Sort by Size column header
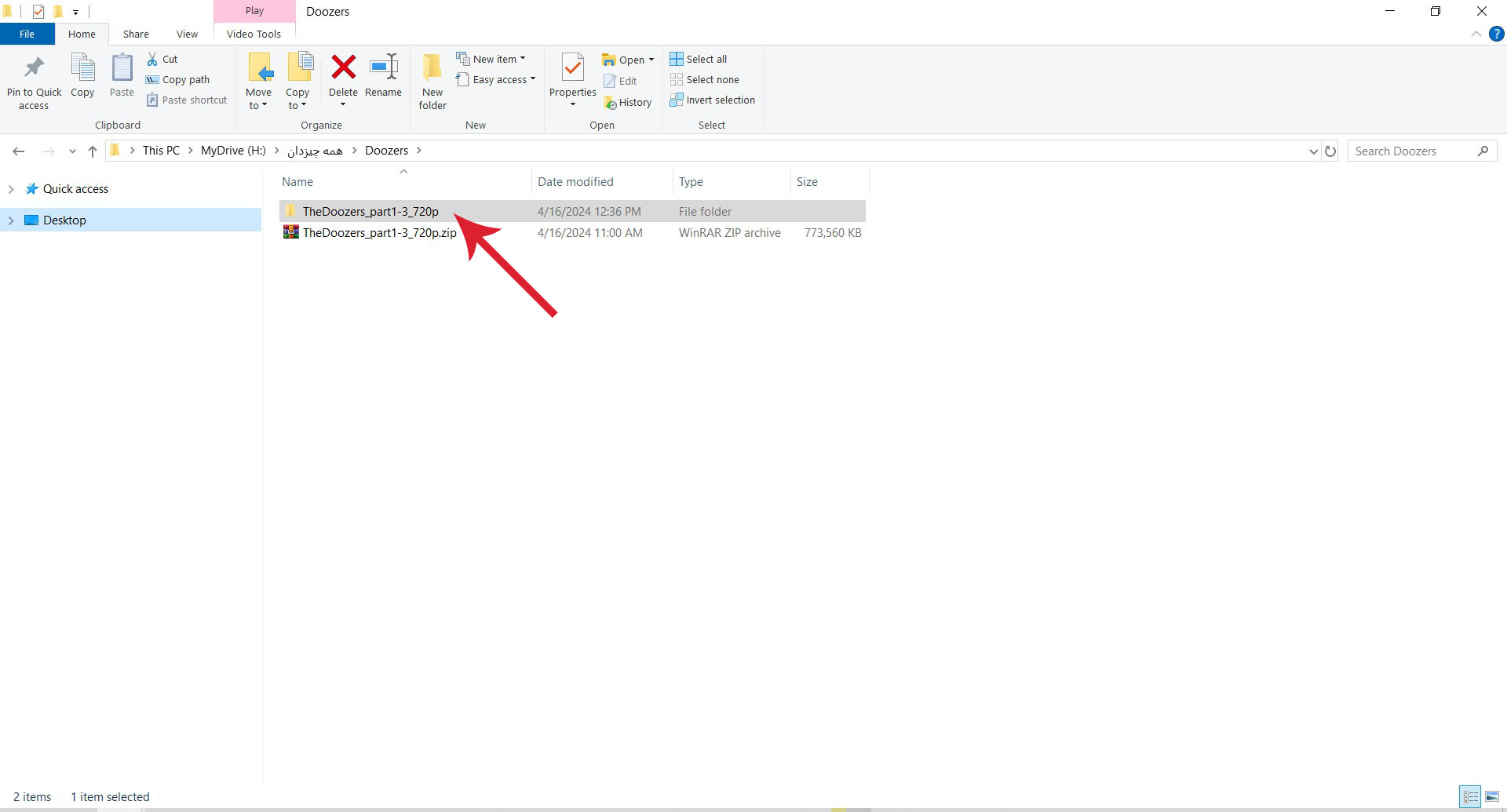 pyautogui.click(x=830, y=181)
